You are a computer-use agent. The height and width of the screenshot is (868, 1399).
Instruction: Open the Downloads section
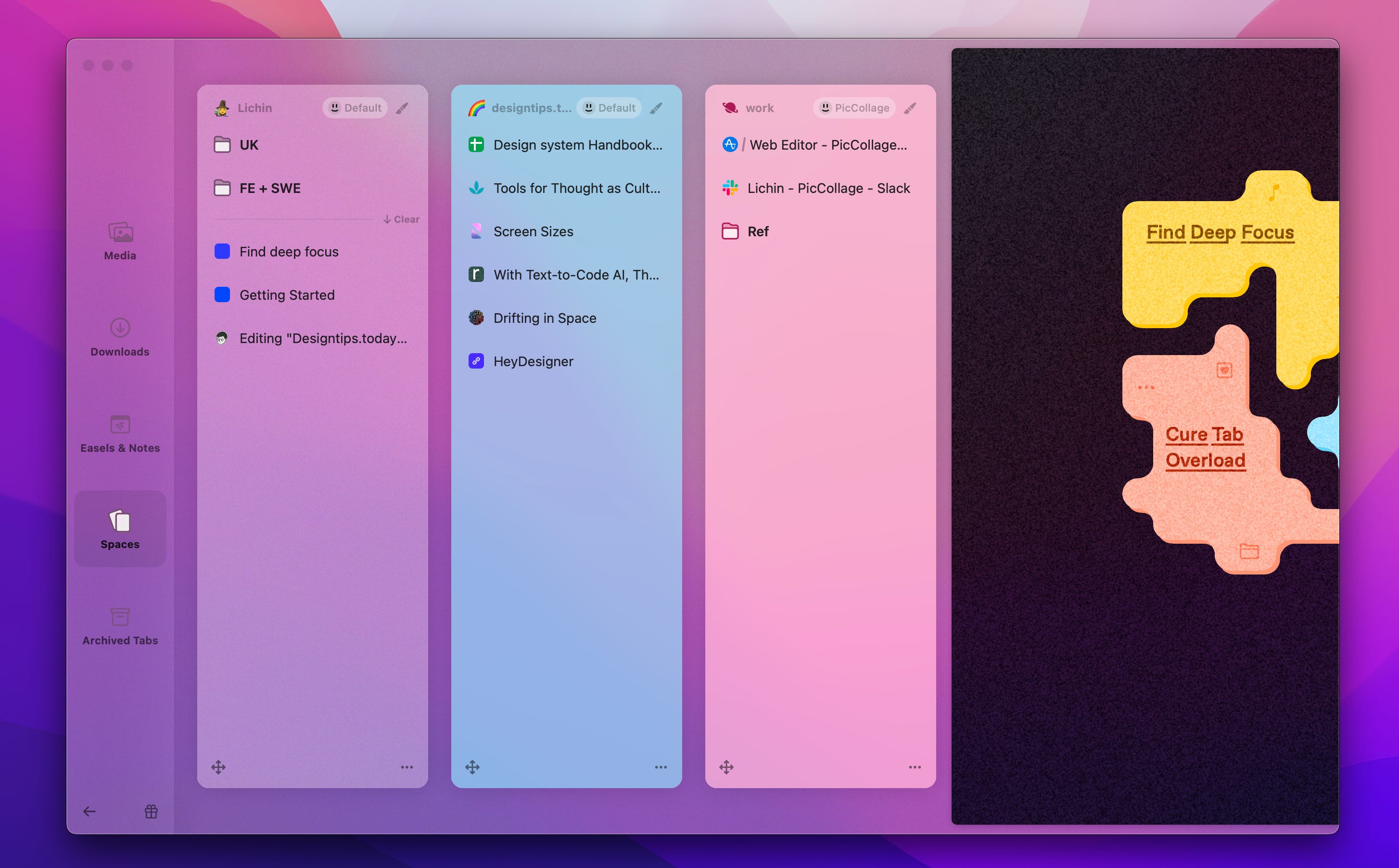pos(120,338)
